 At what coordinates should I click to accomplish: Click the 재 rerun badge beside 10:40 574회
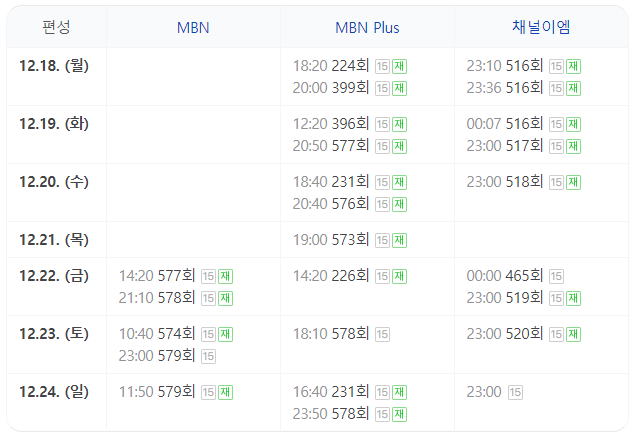click(226, 335)
